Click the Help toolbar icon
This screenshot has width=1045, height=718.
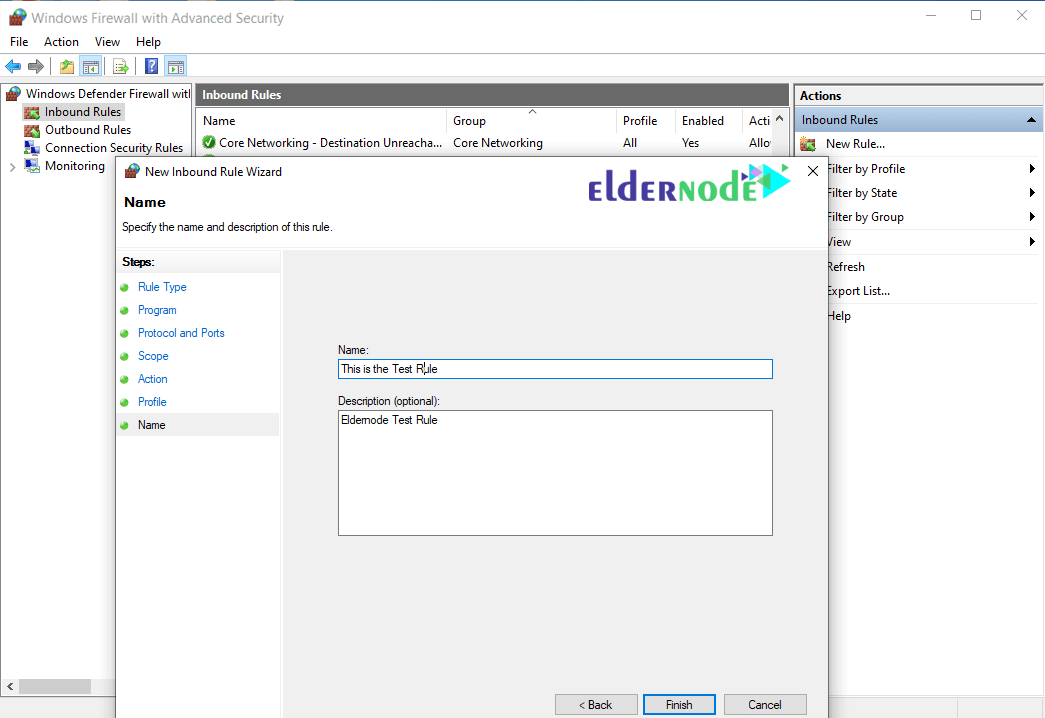(x=150, y=66)
